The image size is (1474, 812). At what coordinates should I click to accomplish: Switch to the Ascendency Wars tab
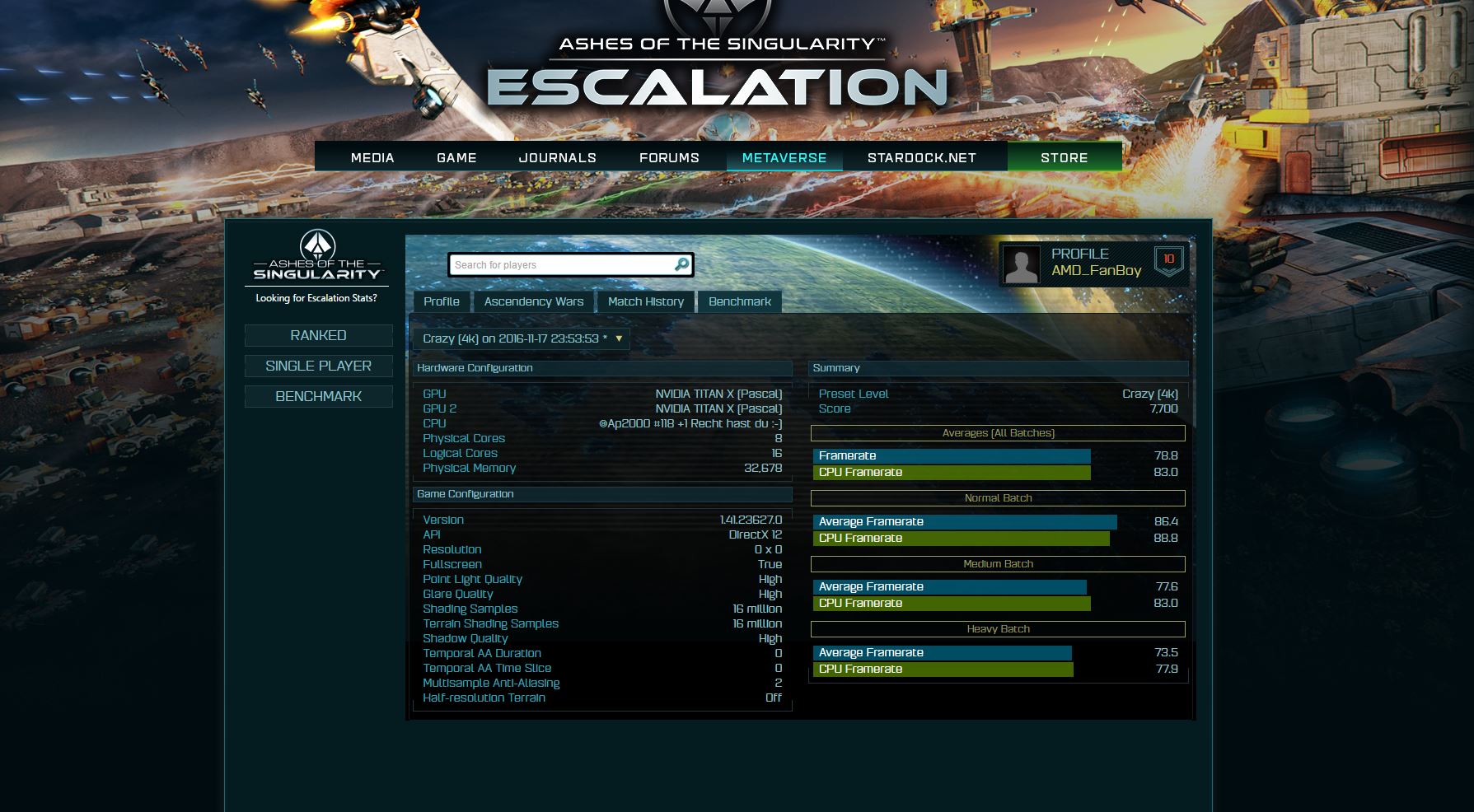pyautogui.click(x=534, y=301)
